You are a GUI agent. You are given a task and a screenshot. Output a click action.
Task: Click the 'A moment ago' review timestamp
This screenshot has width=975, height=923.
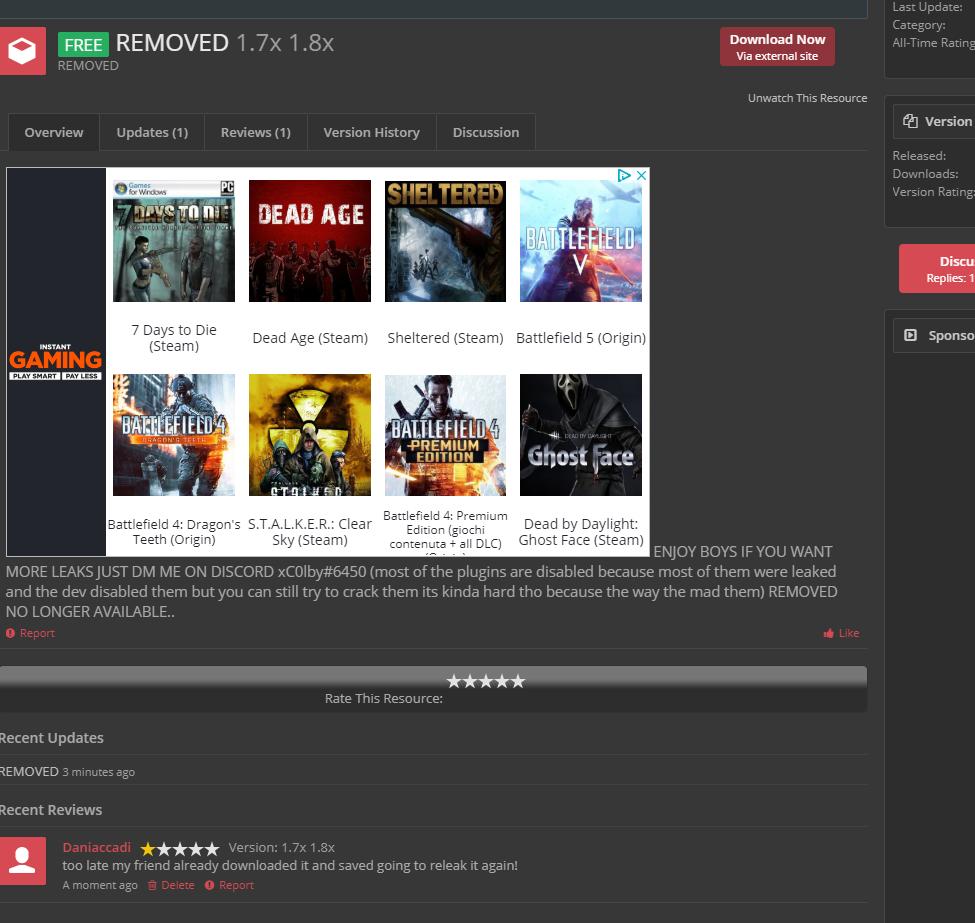coord(100,885)
